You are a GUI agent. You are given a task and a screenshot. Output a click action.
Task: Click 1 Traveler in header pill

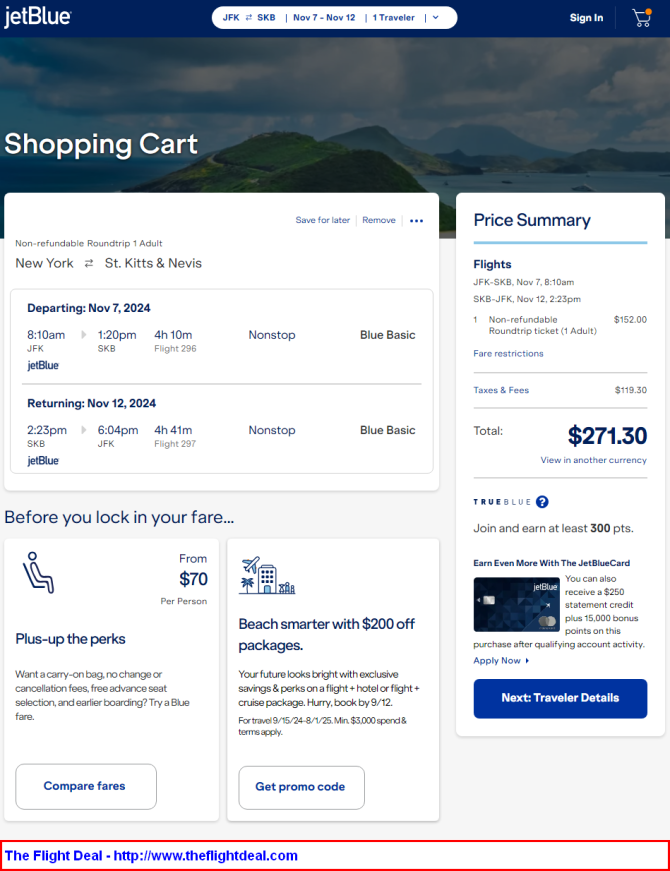pyautogui.click(x=393, y=18)
